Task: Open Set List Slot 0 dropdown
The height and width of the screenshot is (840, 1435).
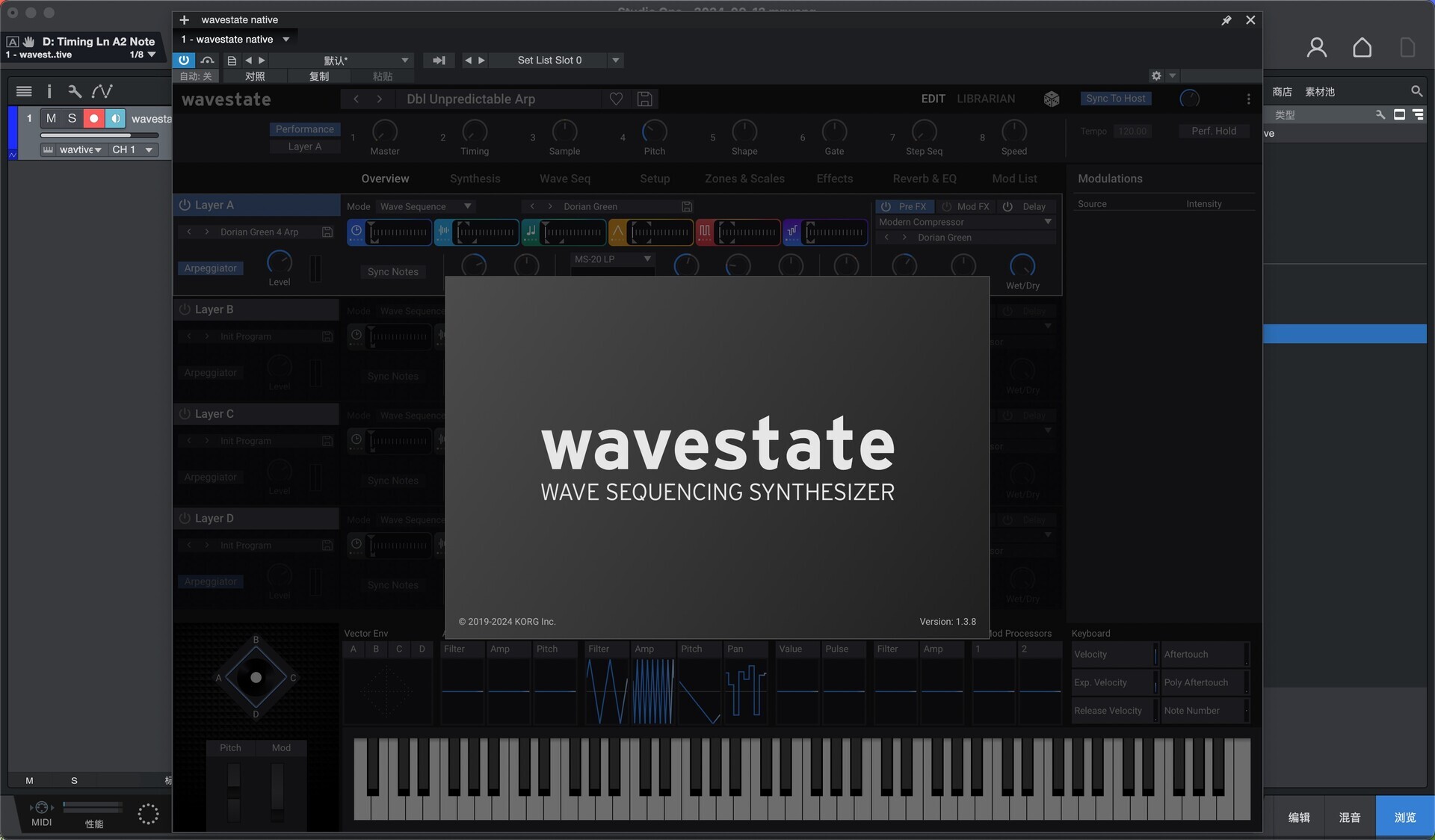Action: 616,61
